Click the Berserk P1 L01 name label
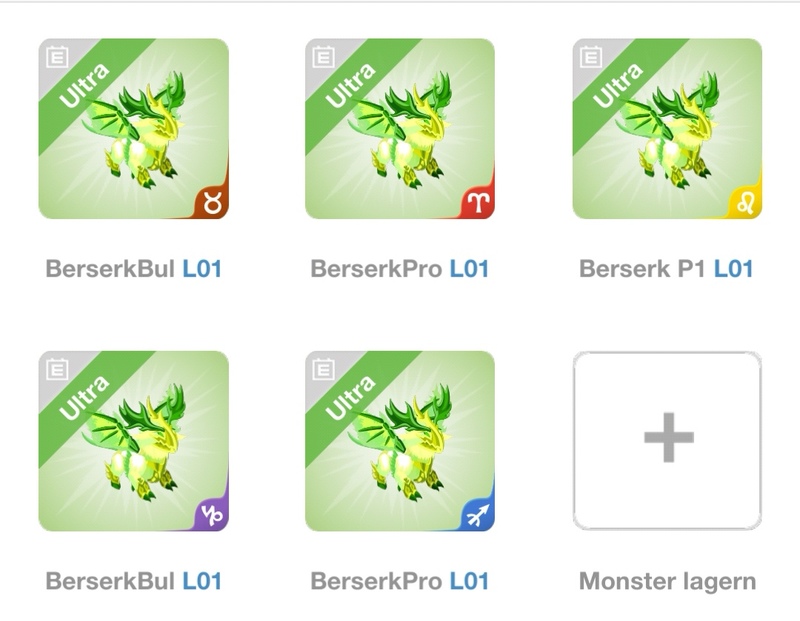The height and width of the screenshot is (621, 800). (666, 268)
